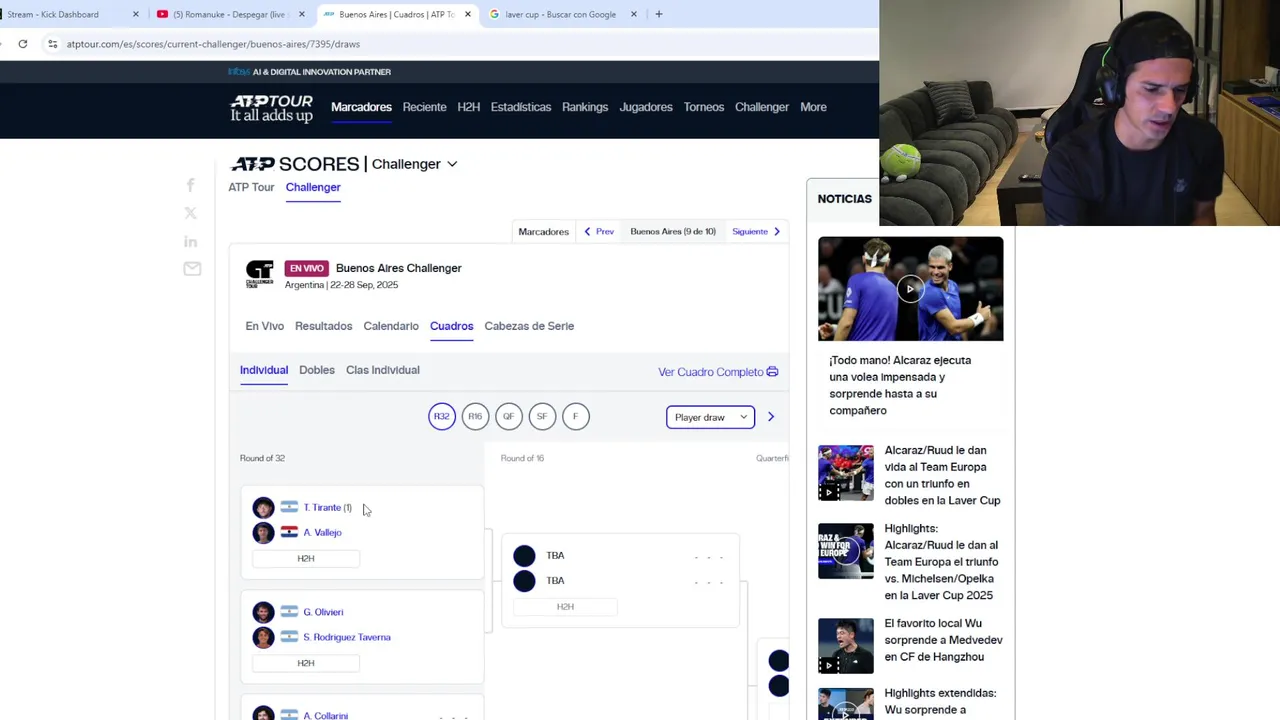This screenshot has width=1280, height=720.
Task: Go to Siguiente tournament
Action: [x=756, y=232]
